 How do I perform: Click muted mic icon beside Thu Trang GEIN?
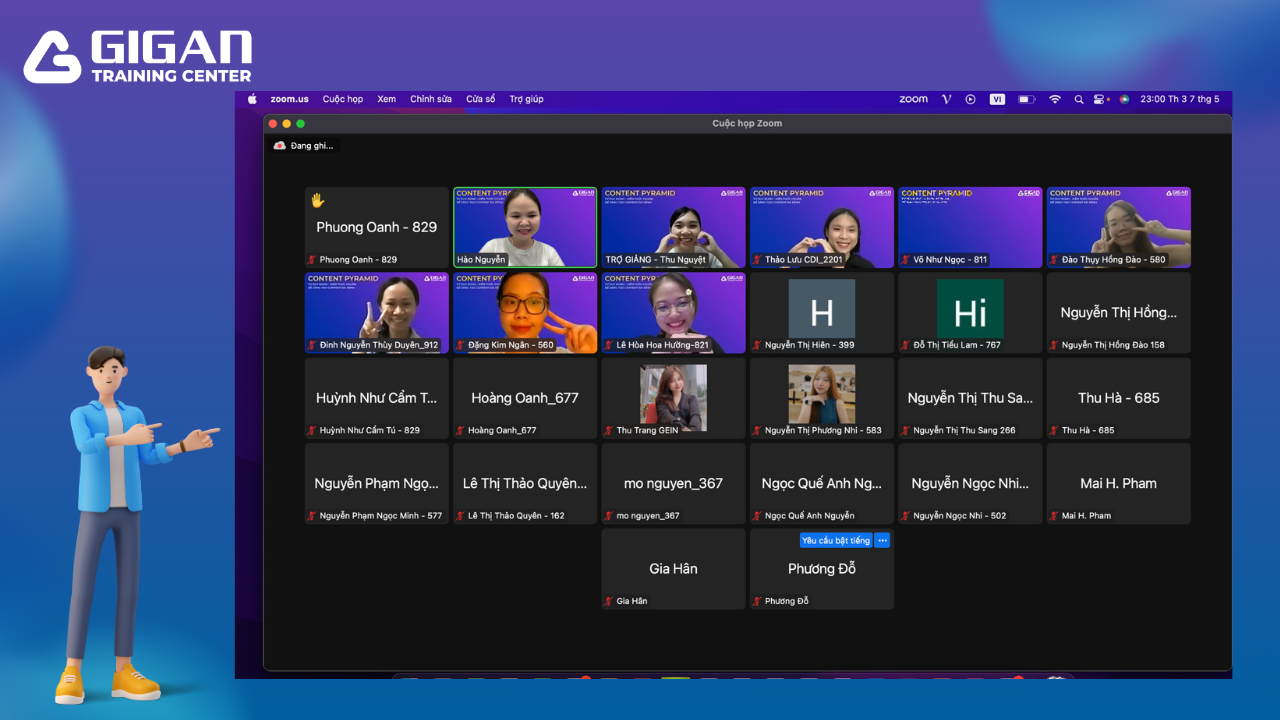click(x=608, y=430)
